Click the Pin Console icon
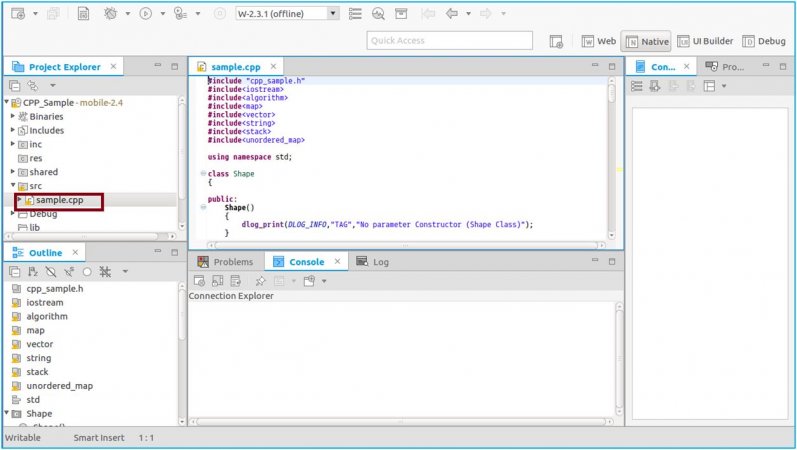Screen dimensions: 797x450 coord(260,281)
